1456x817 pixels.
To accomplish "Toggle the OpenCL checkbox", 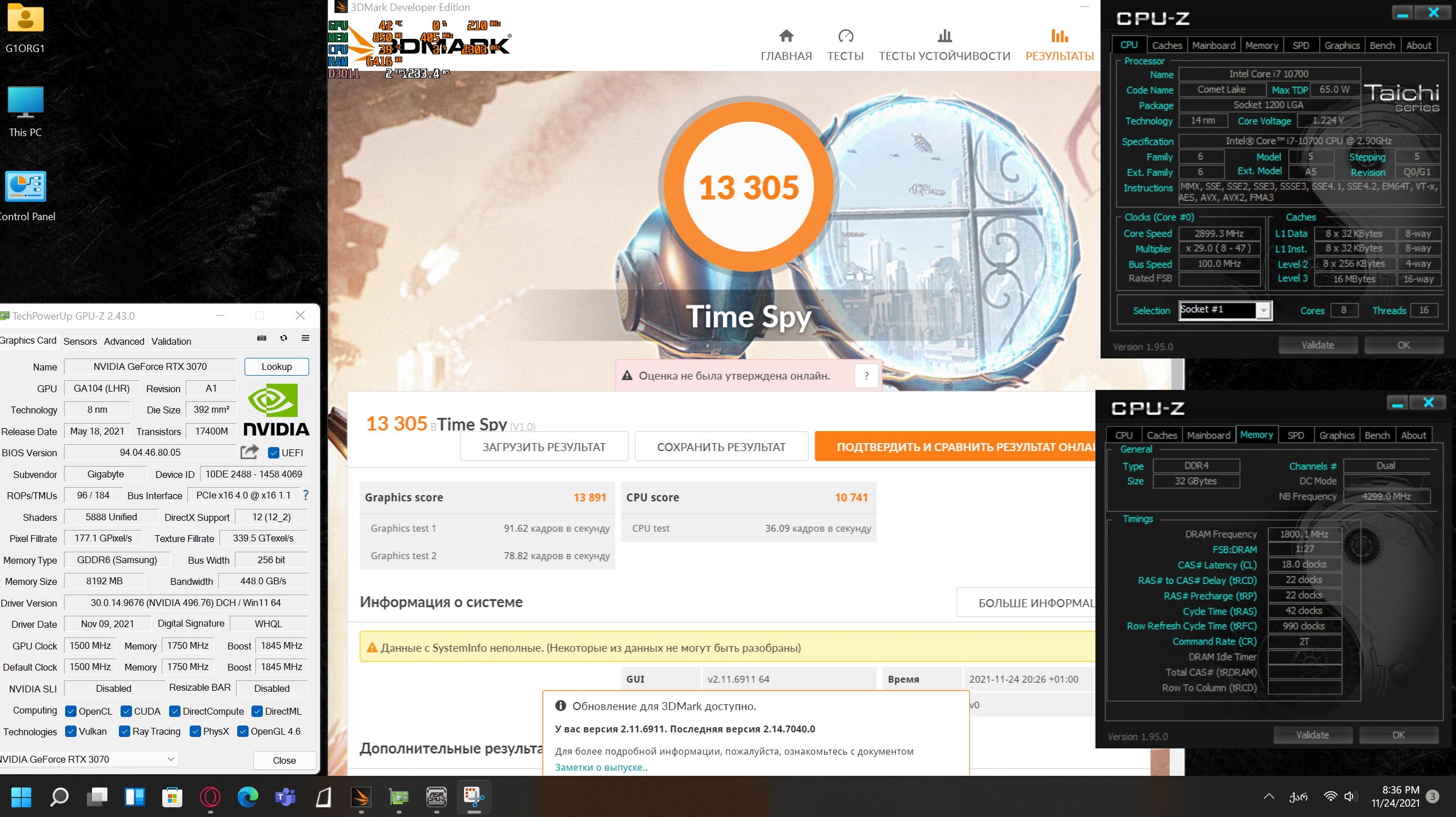I will point(71,711).
